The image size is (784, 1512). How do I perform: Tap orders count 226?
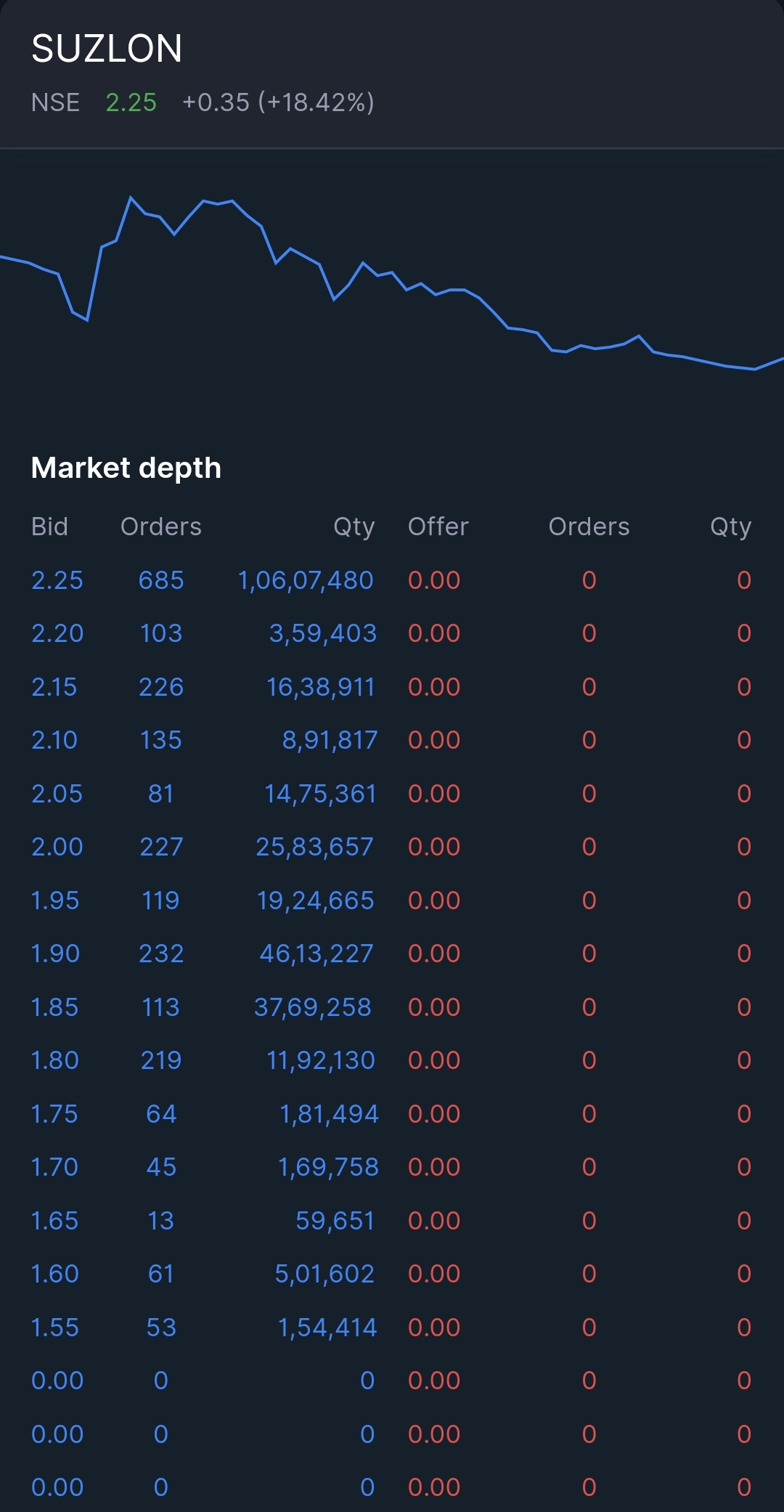pyautogui.click(x=161, y=687)
